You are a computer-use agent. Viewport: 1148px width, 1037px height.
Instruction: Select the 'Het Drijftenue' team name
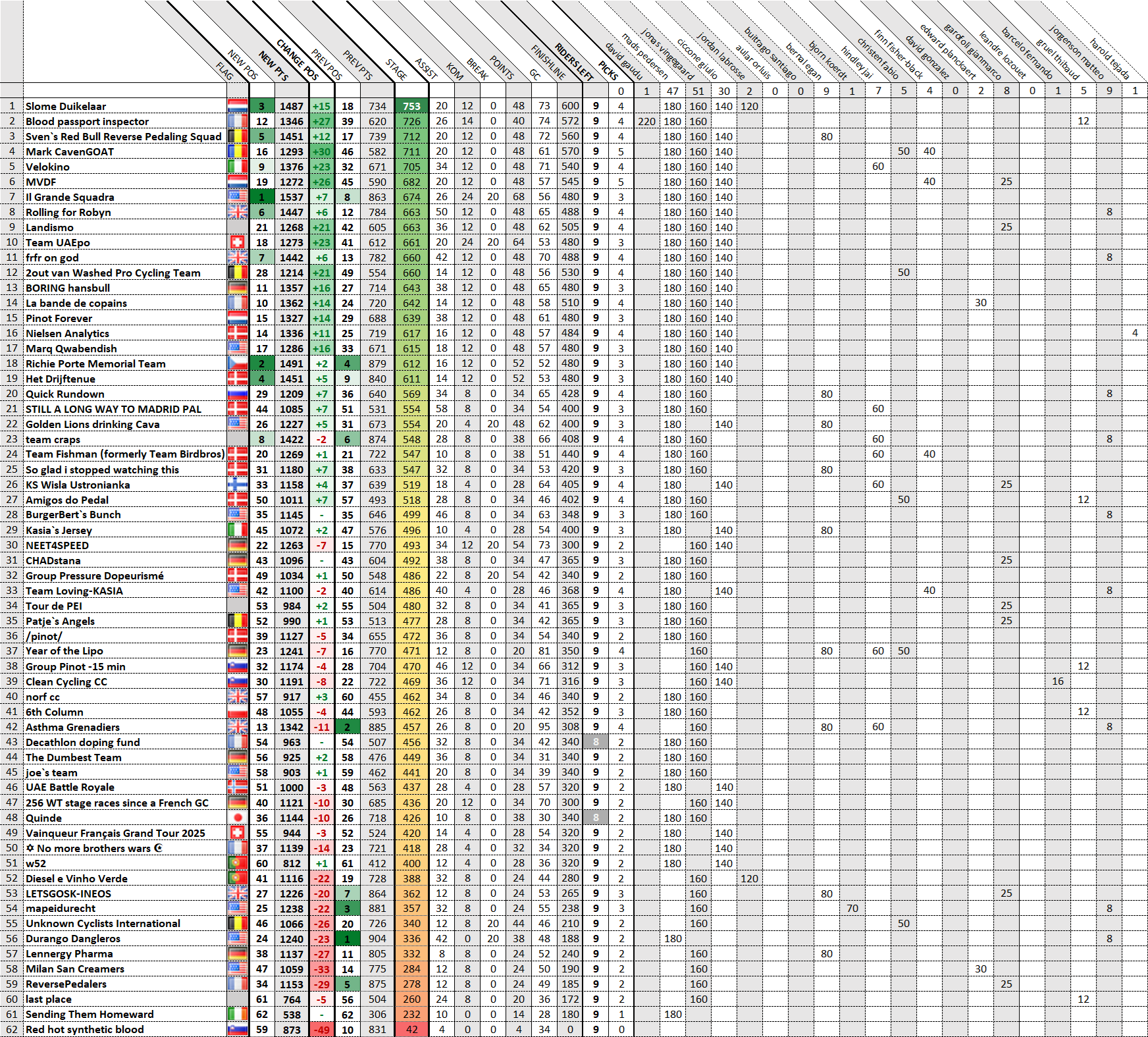[61, 379]
